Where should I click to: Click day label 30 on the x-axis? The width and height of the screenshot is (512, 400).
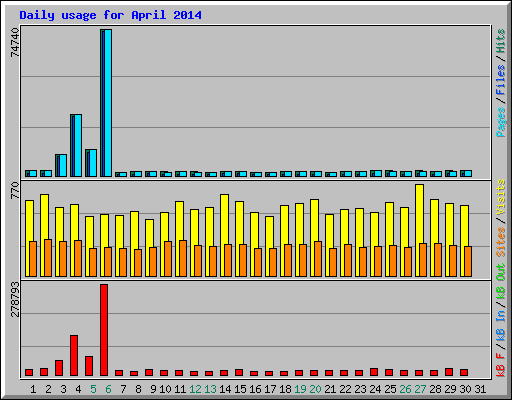coord(465,389)
